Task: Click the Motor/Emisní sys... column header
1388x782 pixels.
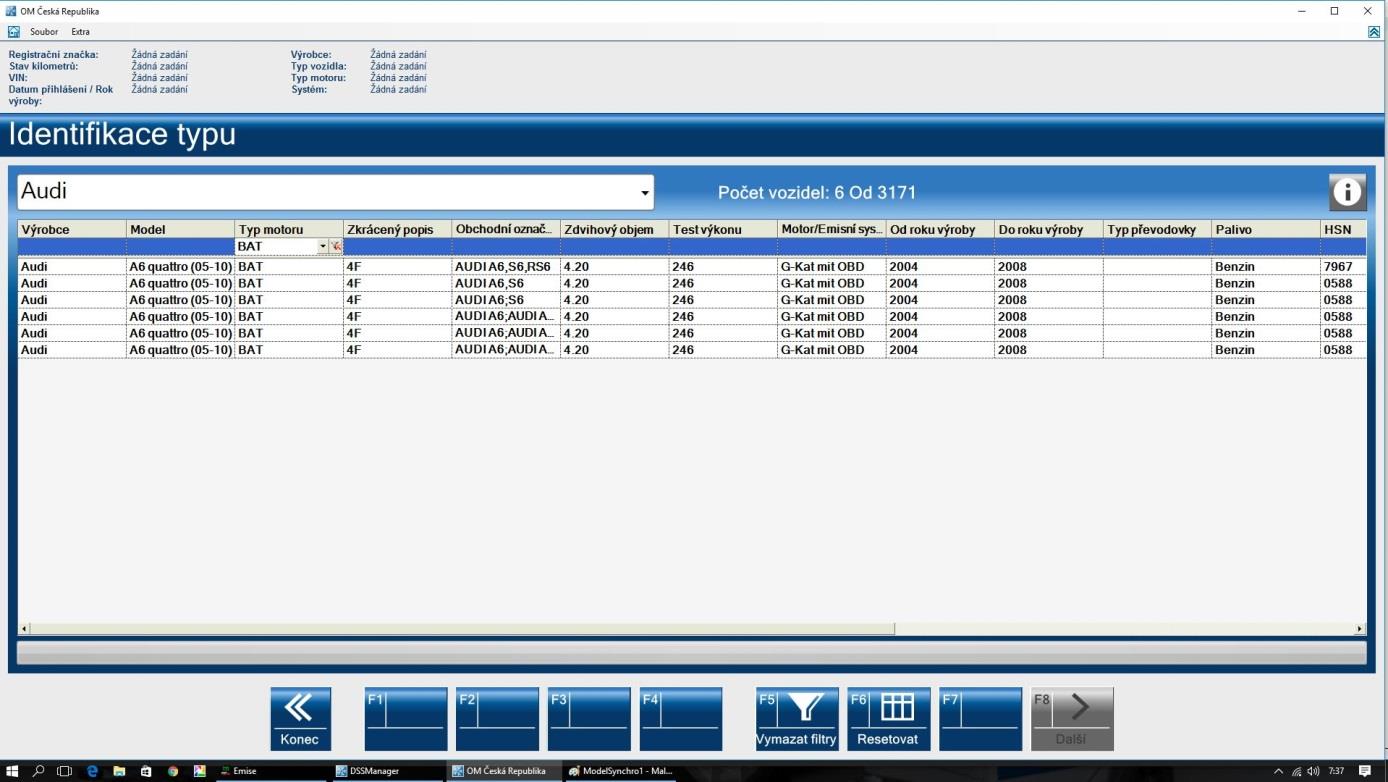Action: (x=831, y=229)
